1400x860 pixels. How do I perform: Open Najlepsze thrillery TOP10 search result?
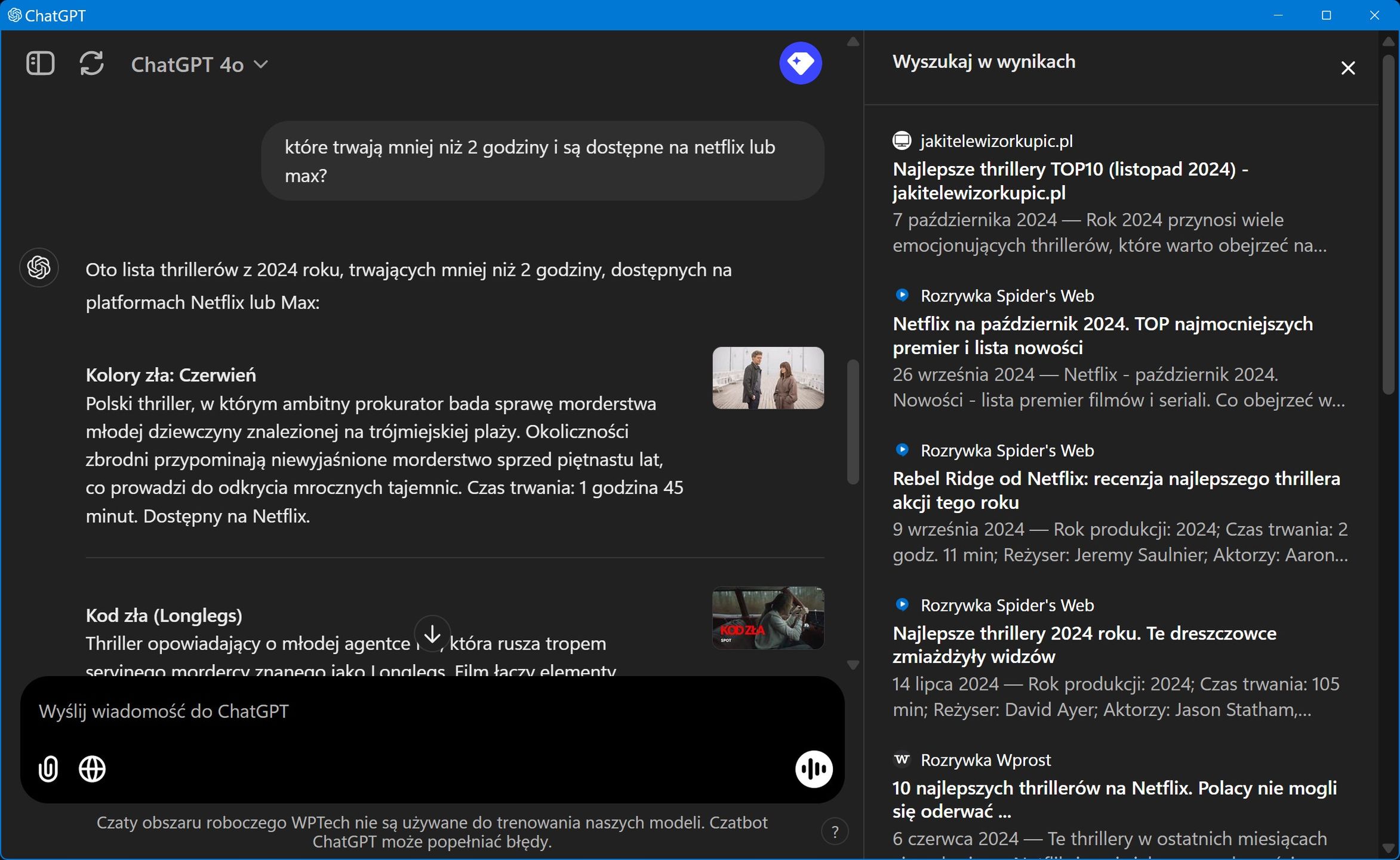[1070, 181]
